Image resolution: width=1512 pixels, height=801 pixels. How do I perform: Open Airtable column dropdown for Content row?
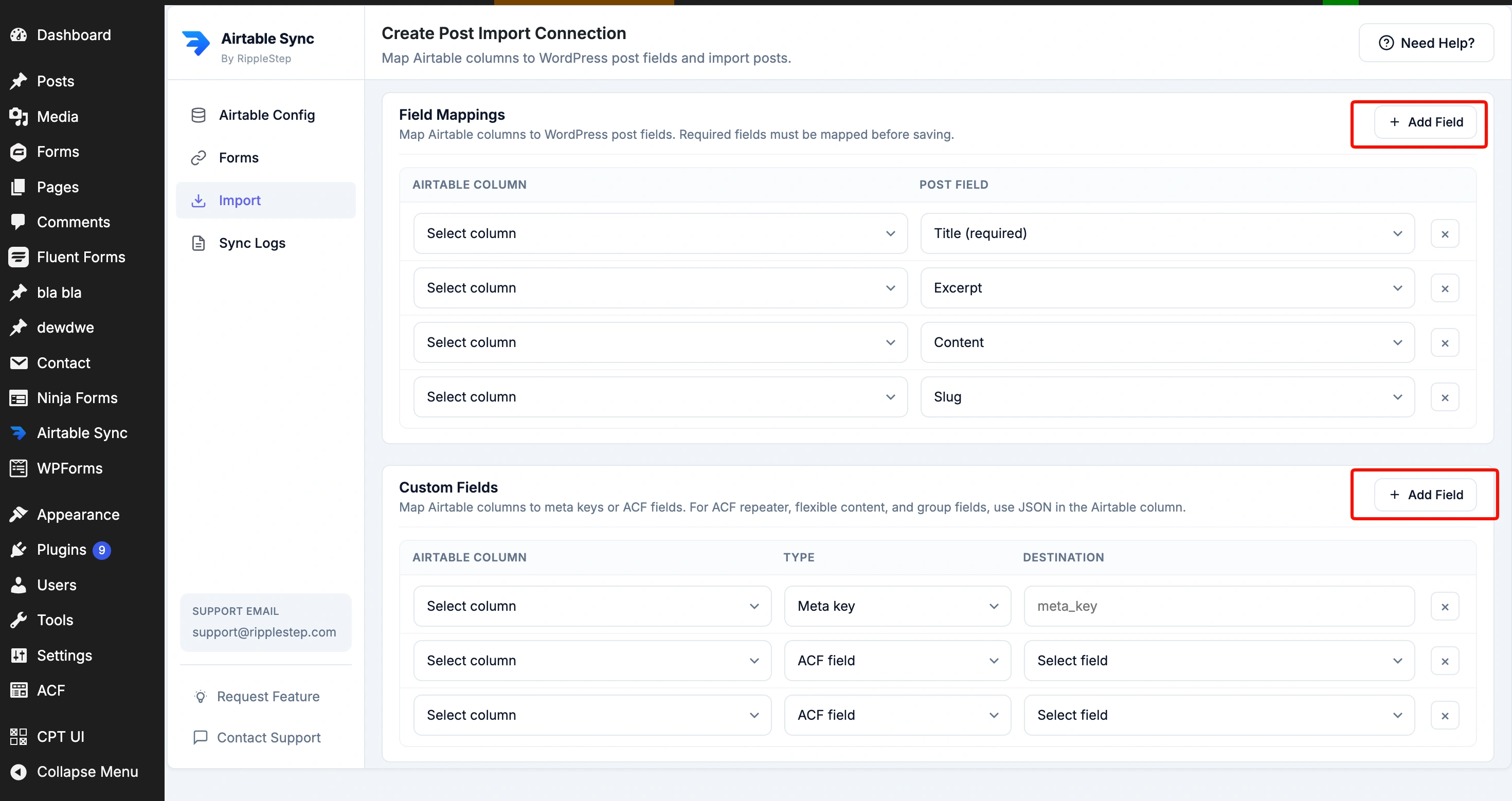pyautogui.click(x=660, y=343)
